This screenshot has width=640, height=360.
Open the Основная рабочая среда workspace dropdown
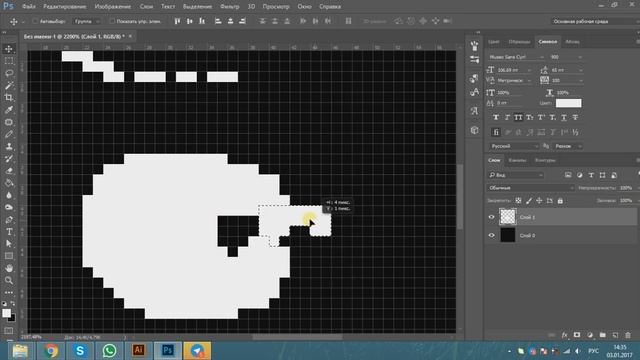[594, 21]
